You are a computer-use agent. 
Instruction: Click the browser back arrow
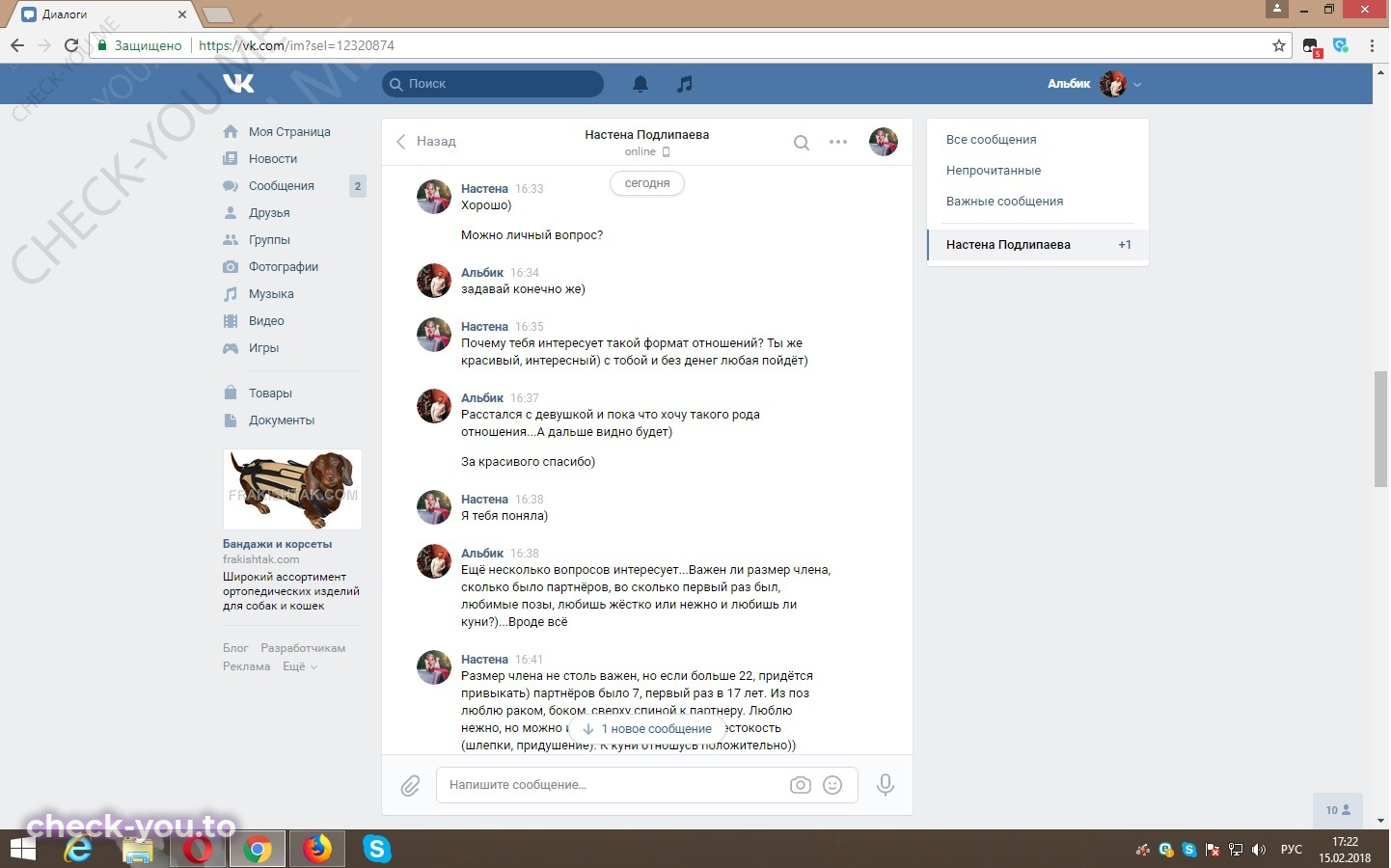[17, 45]
